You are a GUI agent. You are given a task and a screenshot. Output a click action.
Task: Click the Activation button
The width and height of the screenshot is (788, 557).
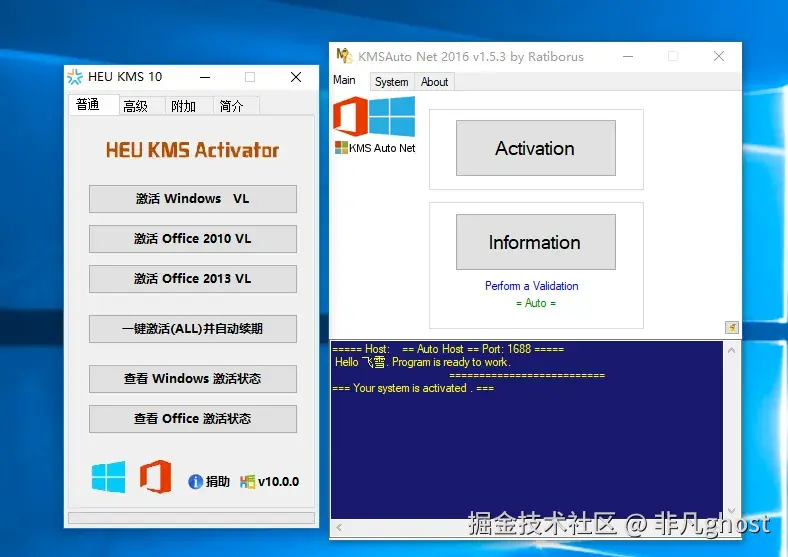[536, 148]
